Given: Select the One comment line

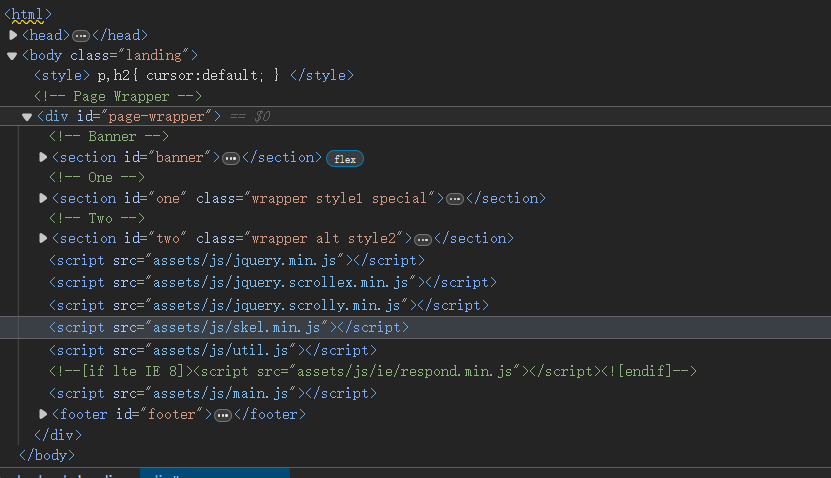Looking at the screenshot, I should click(x=97, y=178).
